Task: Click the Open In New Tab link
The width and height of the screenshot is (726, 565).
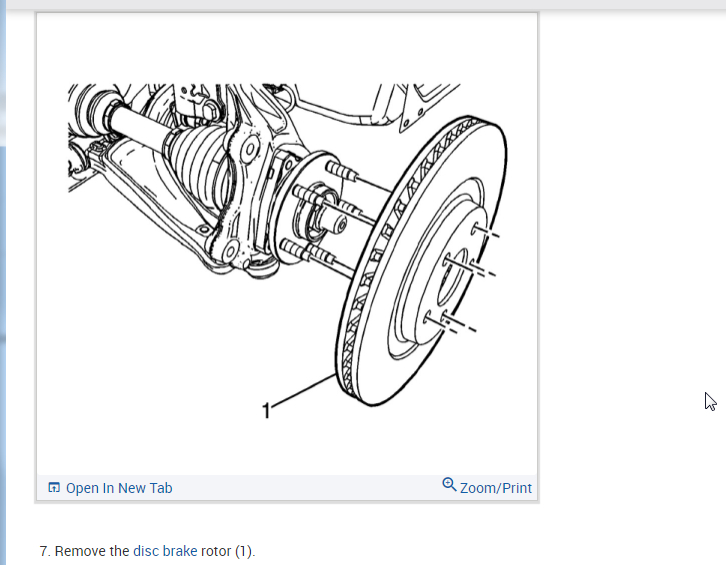Action: 119,488
